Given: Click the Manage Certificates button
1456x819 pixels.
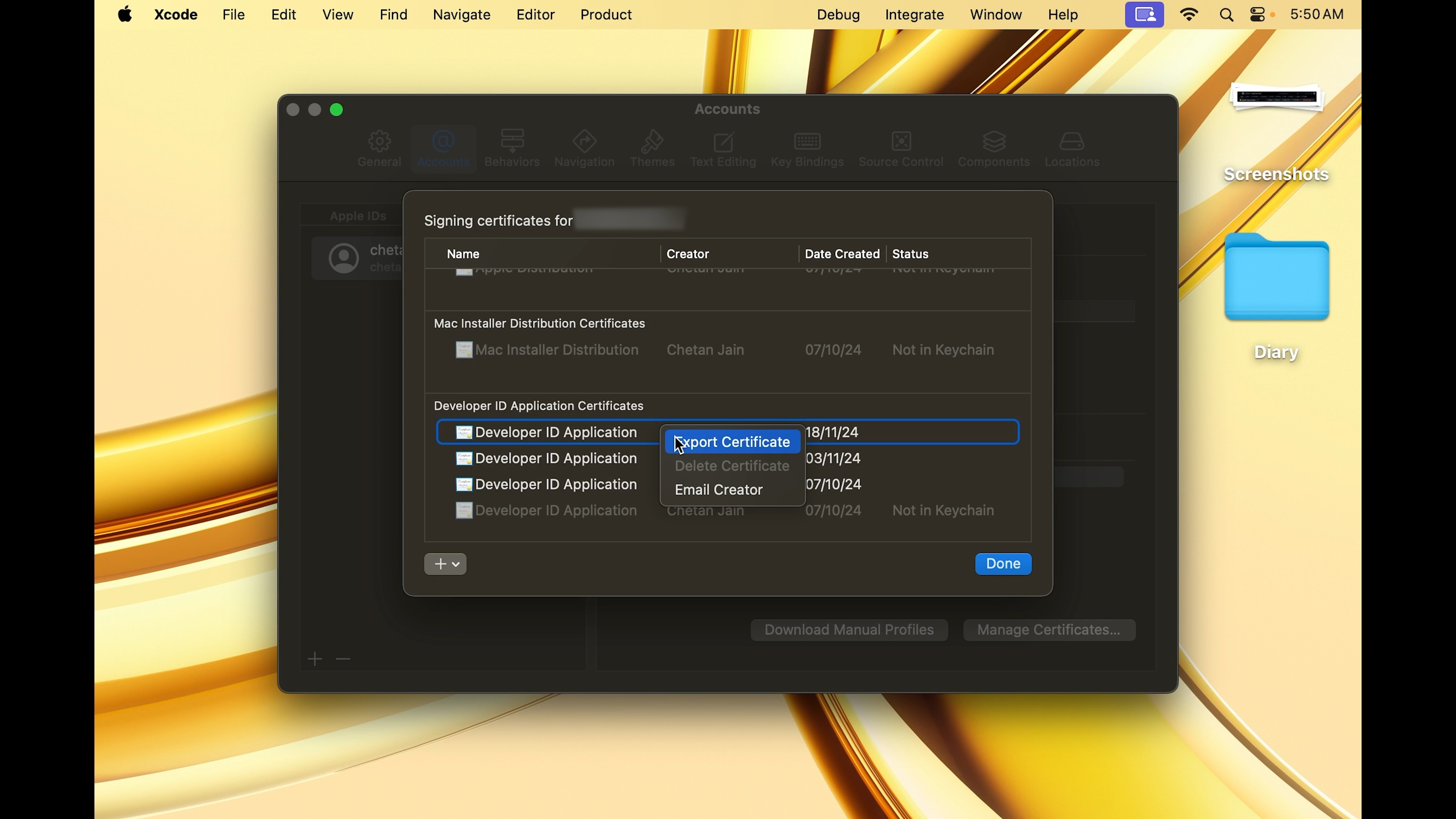Looking at the screenshot, I should 1049,630.
